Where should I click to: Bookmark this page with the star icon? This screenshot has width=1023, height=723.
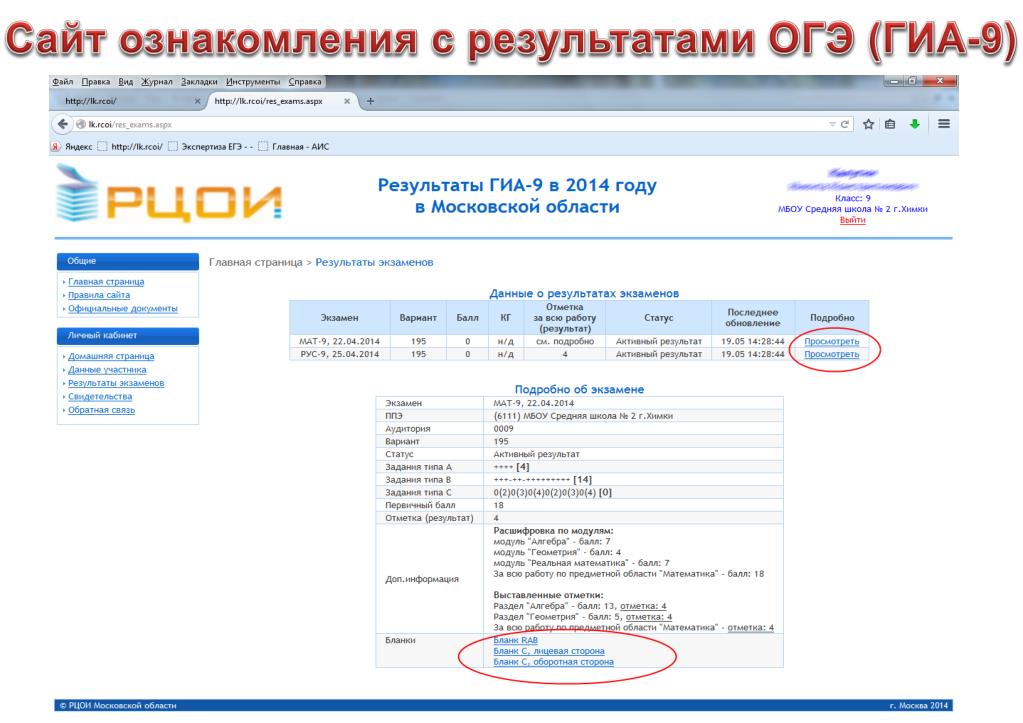tap(868, 124)
